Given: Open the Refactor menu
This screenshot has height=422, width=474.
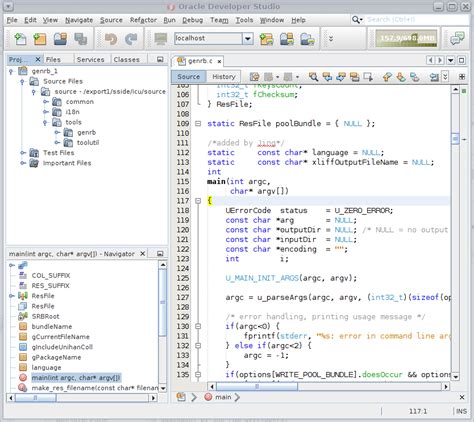Looking at the screenshot, I should click(x=143, y=20).
